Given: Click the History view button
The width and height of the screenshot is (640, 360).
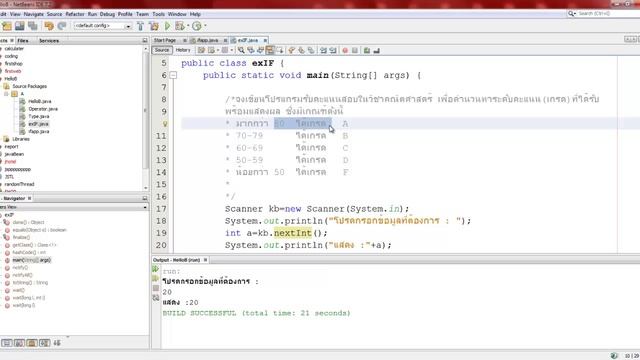Looking at the screenshot, I should tap(183, 50).
